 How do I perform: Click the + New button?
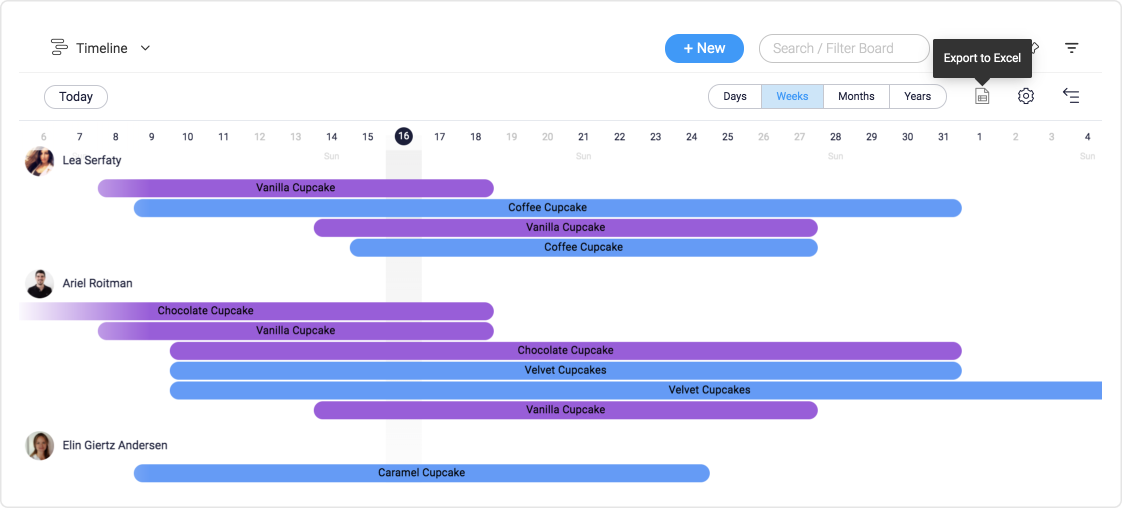pos(704,48)
